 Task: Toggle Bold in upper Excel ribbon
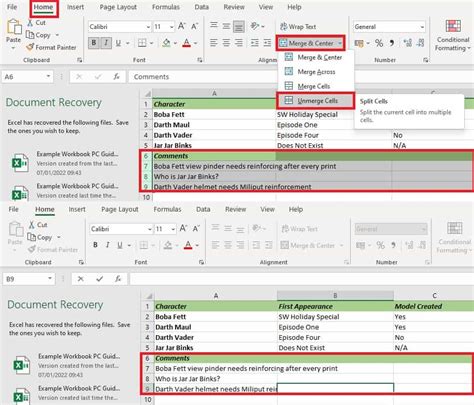[94, 43]
